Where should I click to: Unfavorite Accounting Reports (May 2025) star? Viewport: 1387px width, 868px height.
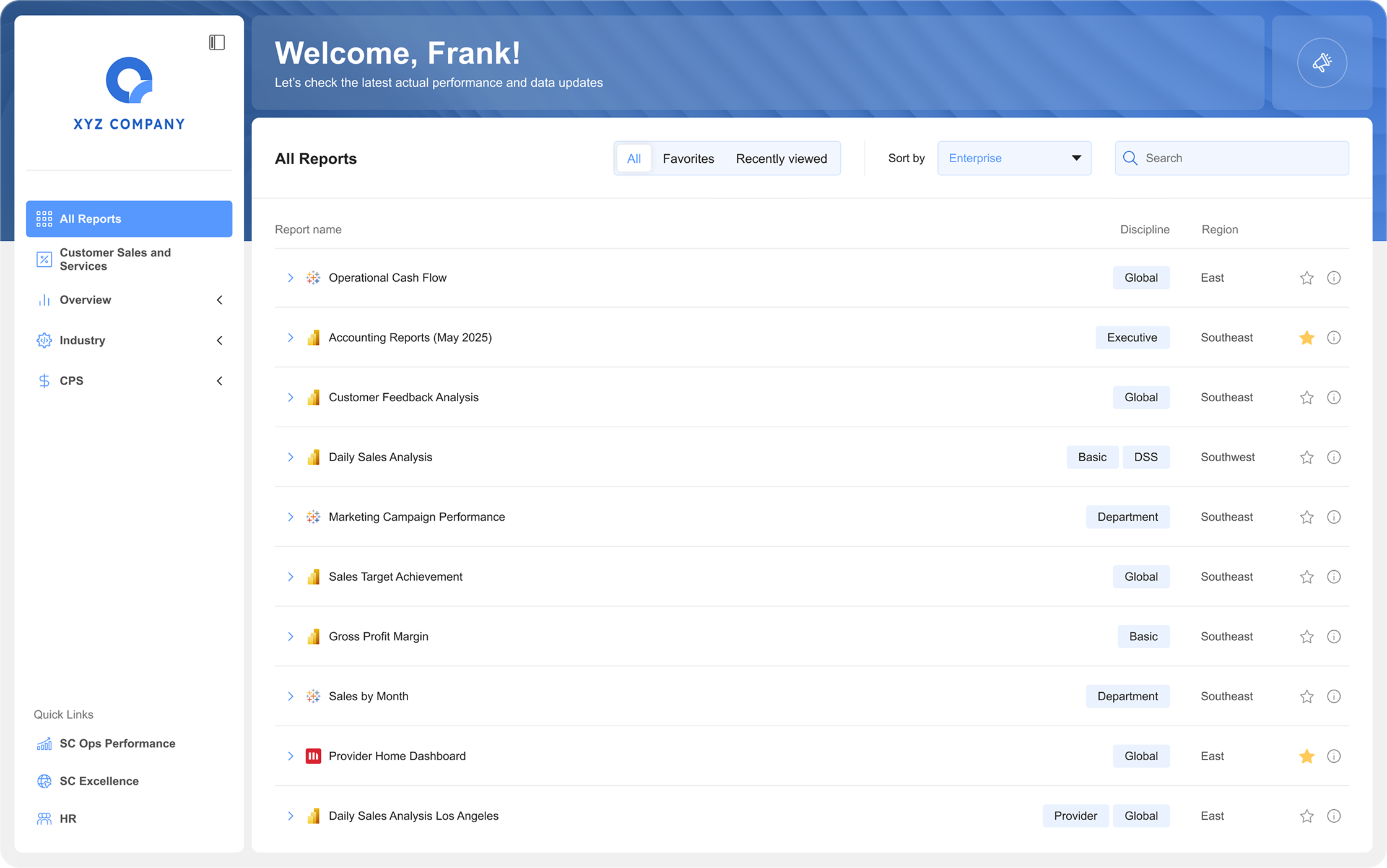tap(1307, 337)
